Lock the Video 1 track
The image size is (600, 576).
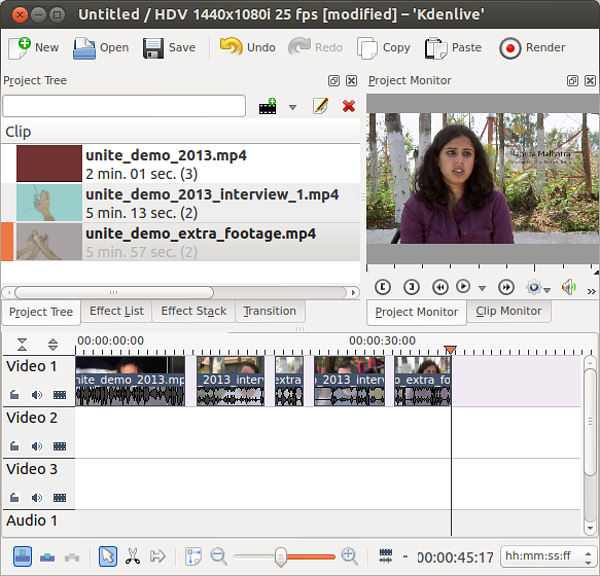point(15,395)
